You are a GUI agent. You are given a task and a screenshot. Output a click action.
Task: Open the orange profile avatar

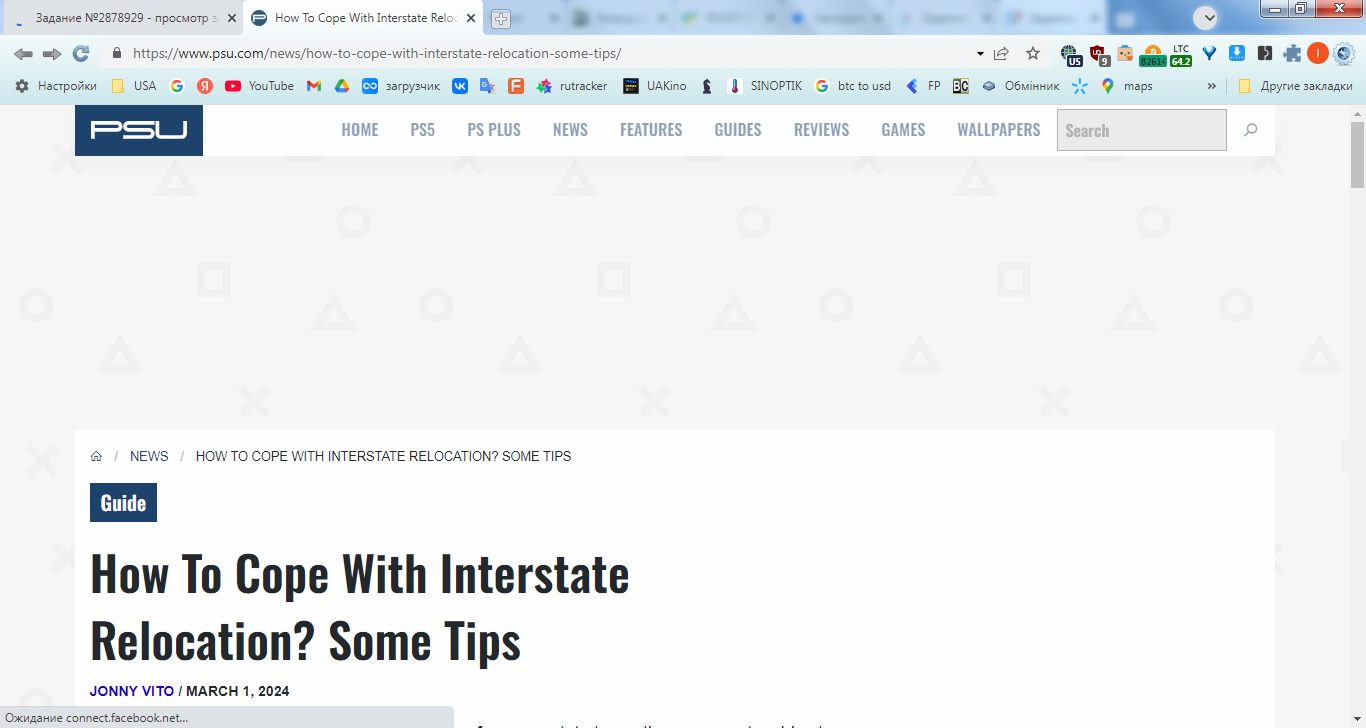(1317, 54)
